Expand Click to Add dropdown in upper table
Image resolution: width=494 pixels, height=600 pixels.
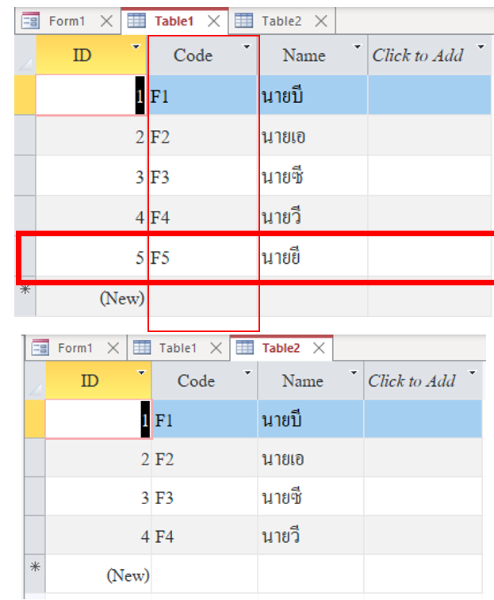pyautogui.click(x=481, y=47)
